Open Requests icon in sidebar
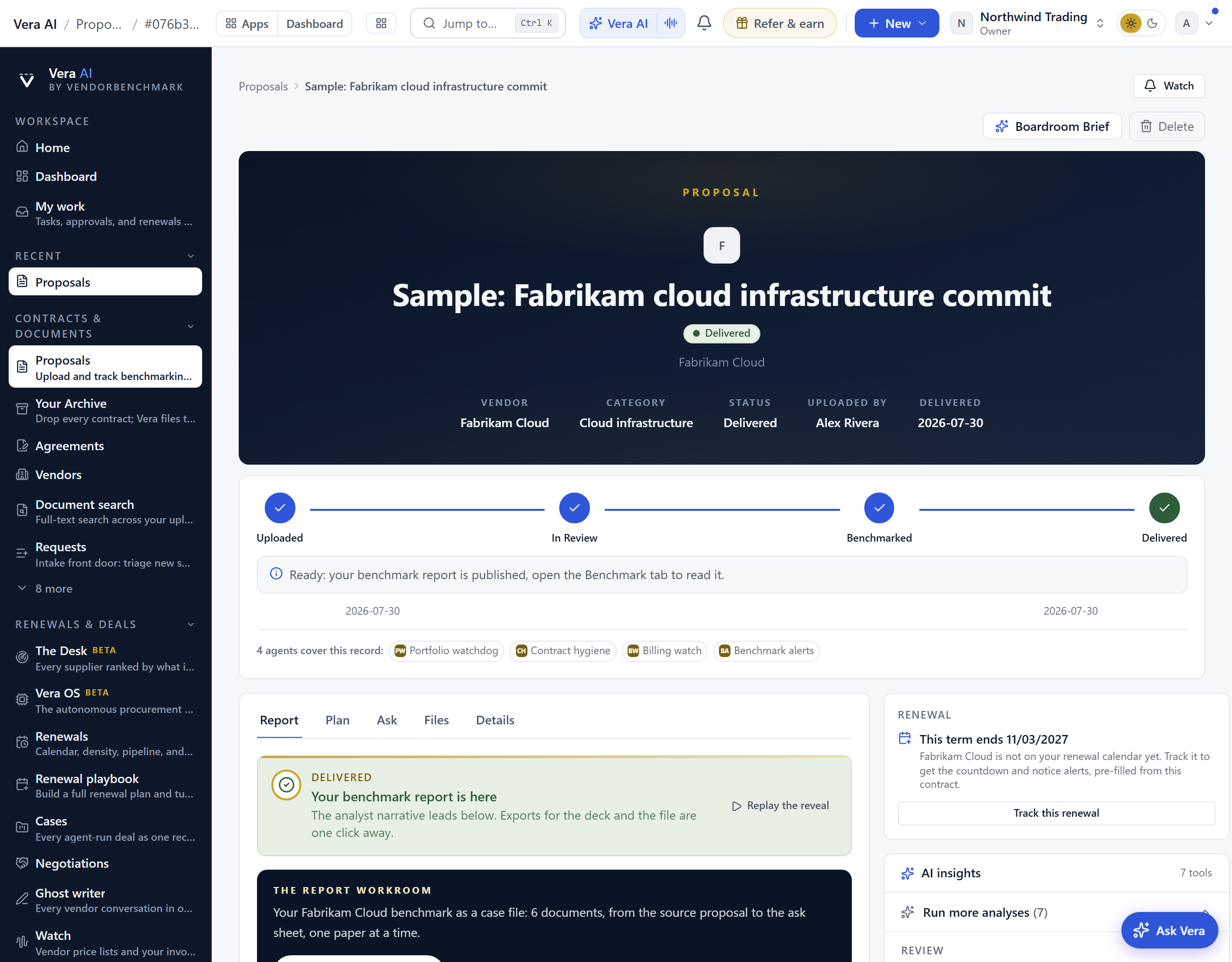Image resolution: width=1232 pixels, height=962 pixels. click(22, 553)
